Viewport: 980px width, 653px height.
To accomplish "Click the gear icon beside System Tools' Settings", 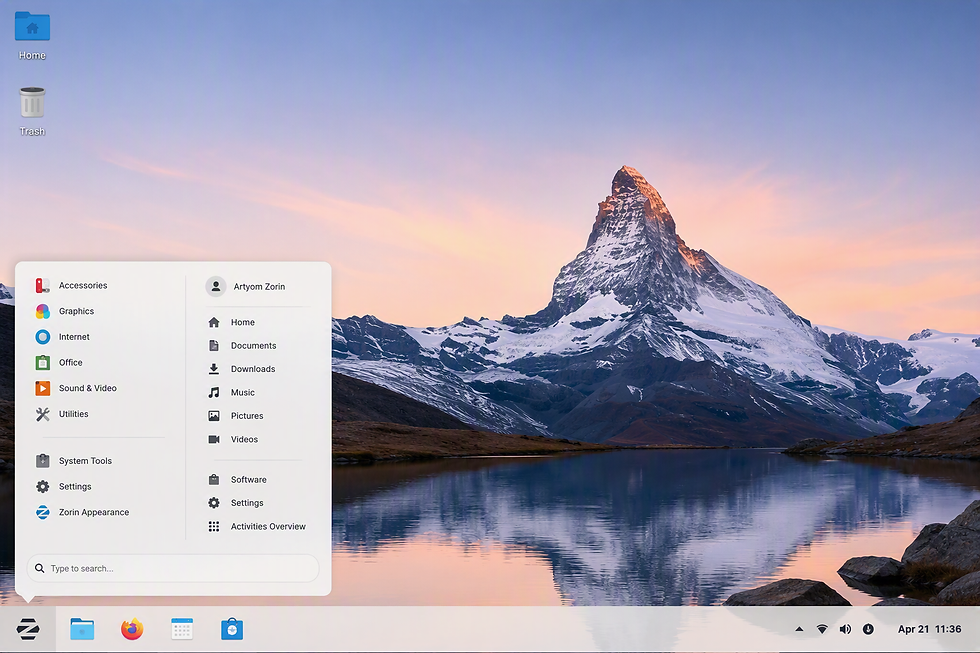I will (42, 487).
